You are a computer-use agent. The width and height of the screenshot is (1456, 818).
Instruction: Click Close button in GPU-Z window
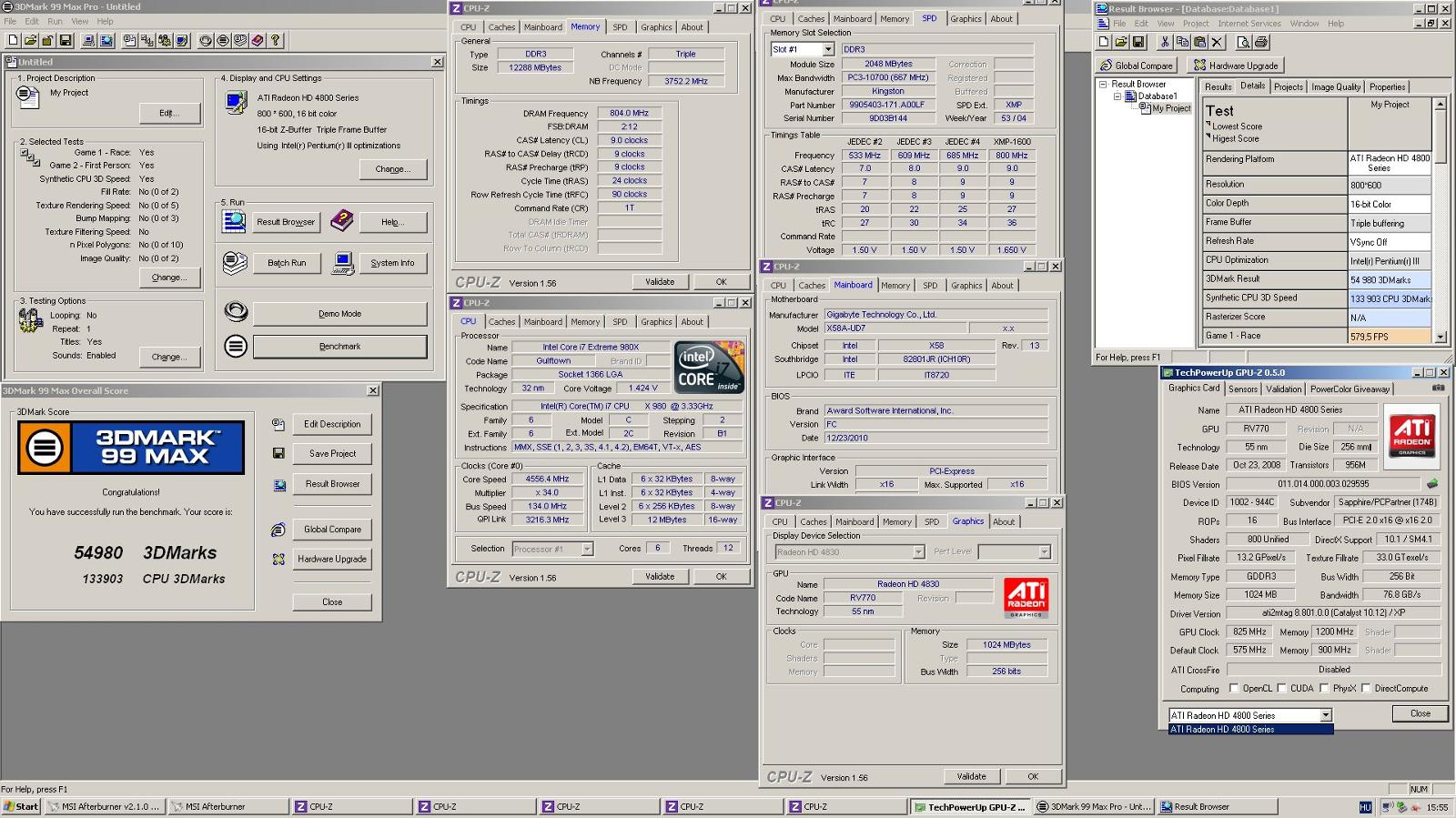tap(1420, 713)
